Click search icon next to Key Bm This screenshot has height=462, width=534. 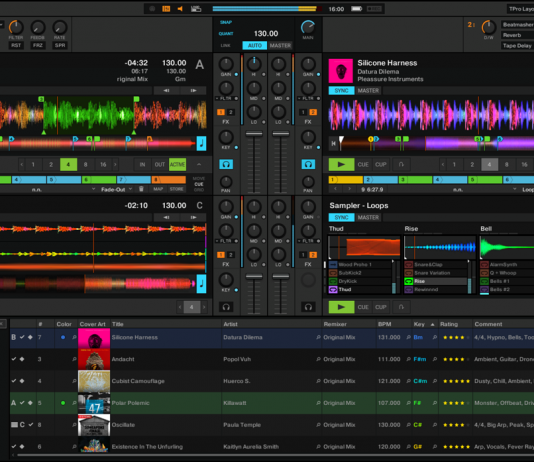[x=435, y=337]
